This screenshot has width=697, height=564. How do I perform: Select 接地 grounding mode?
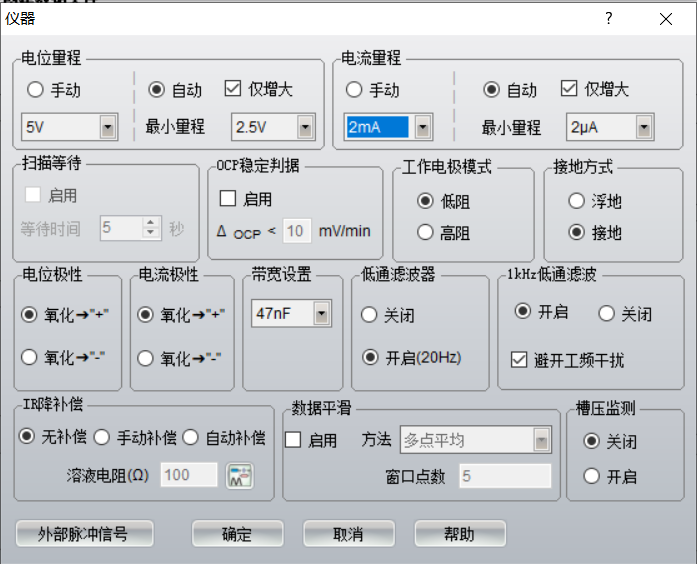pos(577,232)
